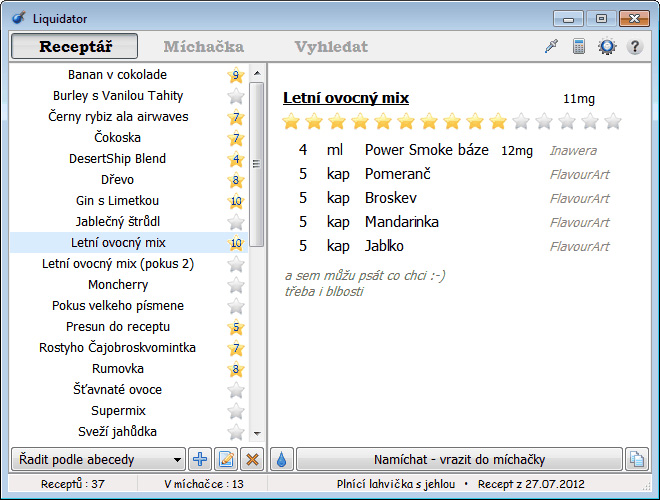Add a new recipe with plus icon
The width and height of the screenshot is (660, 500).
pyautogui.click(x=200, y=459)
